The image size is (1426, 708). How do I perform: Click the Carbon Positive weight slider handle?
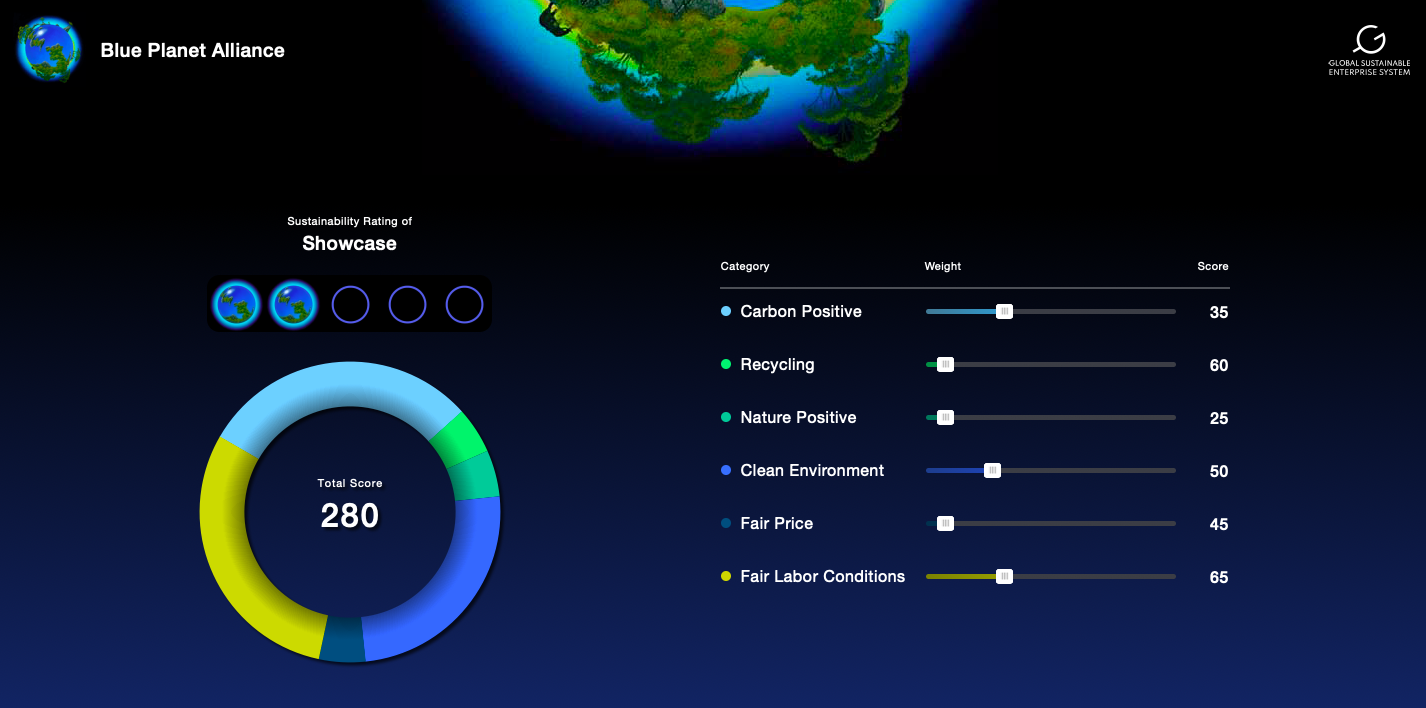coord(1005,312)
